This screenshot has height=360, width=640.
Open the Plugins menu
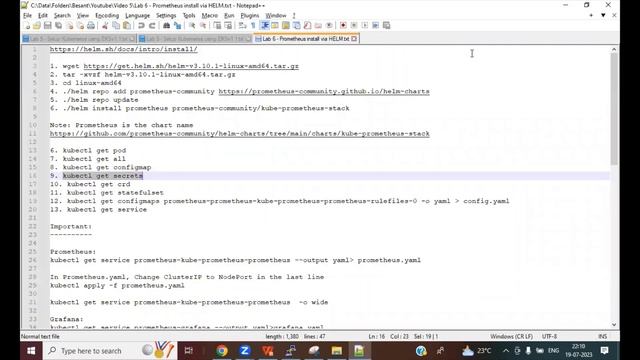coord(250,16)
